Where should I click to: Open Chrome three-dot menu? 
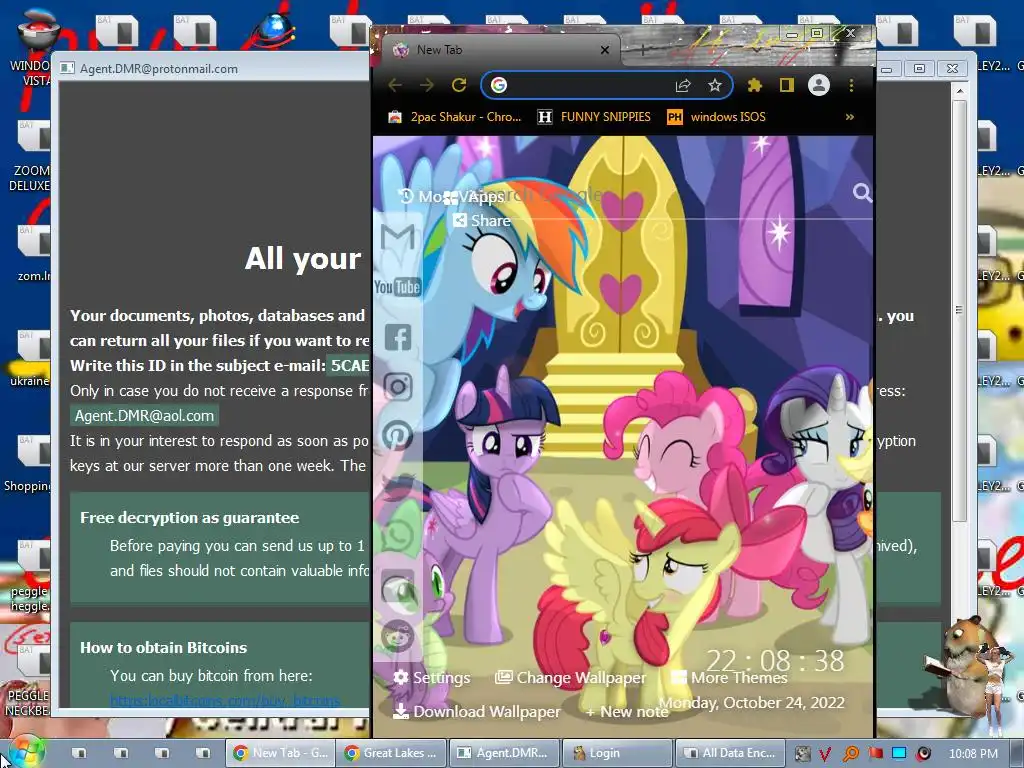[x=851, y=85]
